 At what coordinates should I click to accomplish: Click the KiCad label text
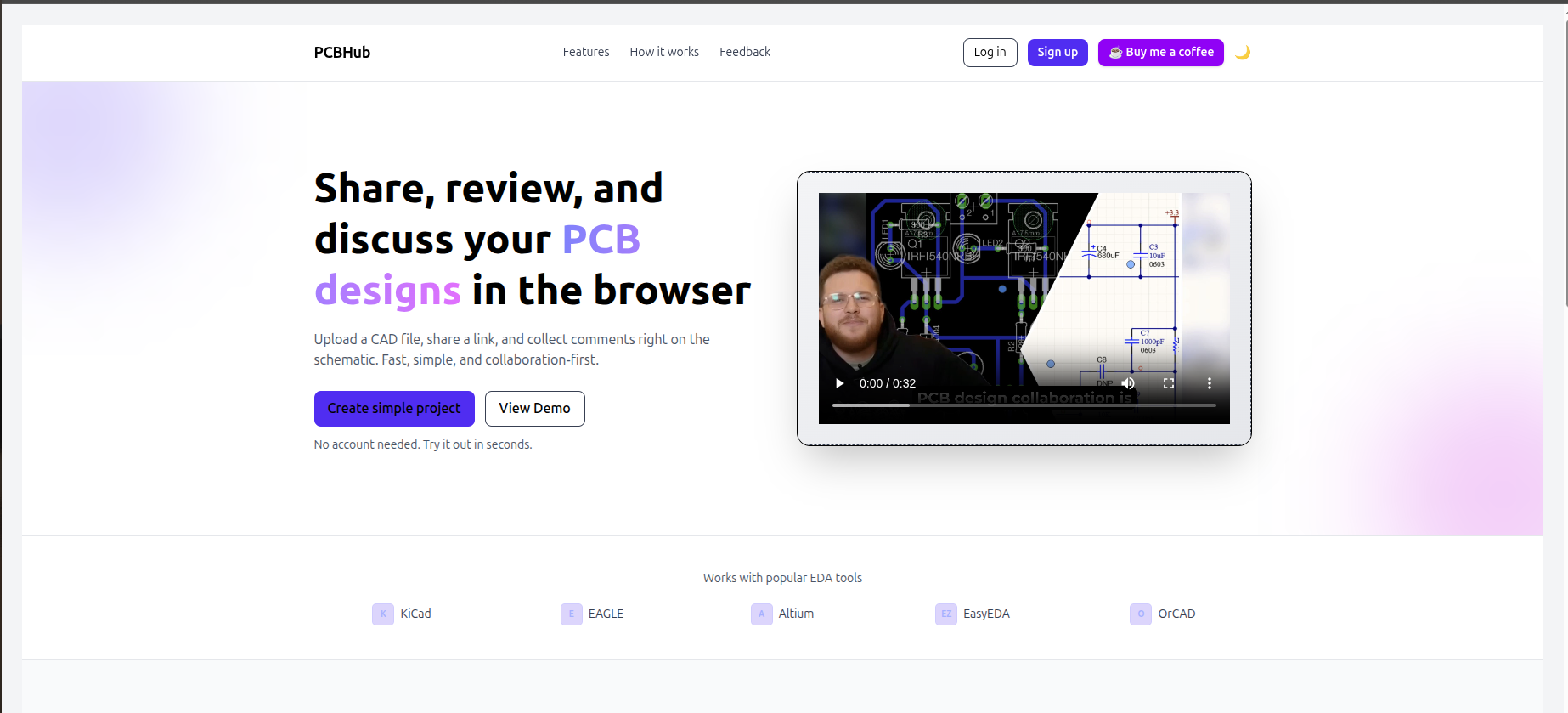pos(416,614)
